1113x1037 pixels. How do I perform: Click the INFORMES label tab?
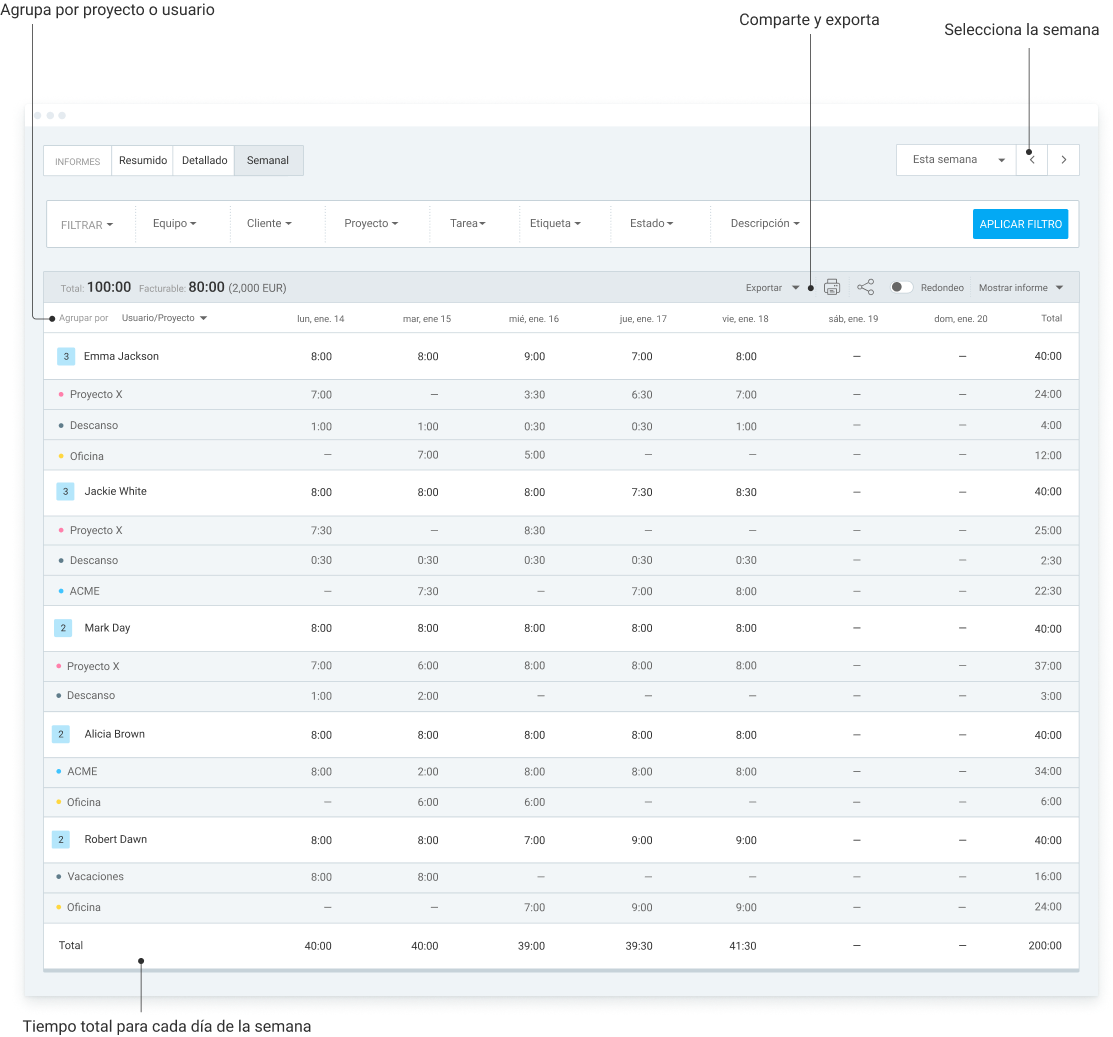(77, 161)
